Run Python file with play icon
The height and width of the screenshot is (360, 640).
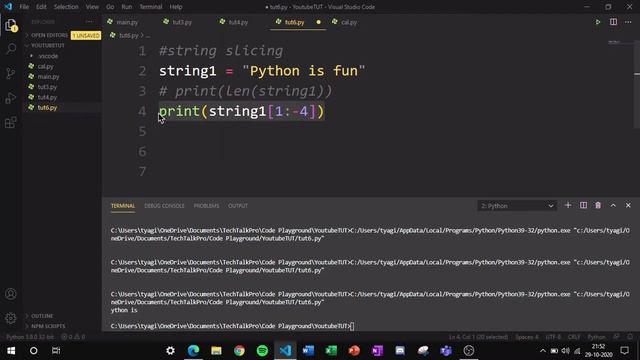coord(598,22)
